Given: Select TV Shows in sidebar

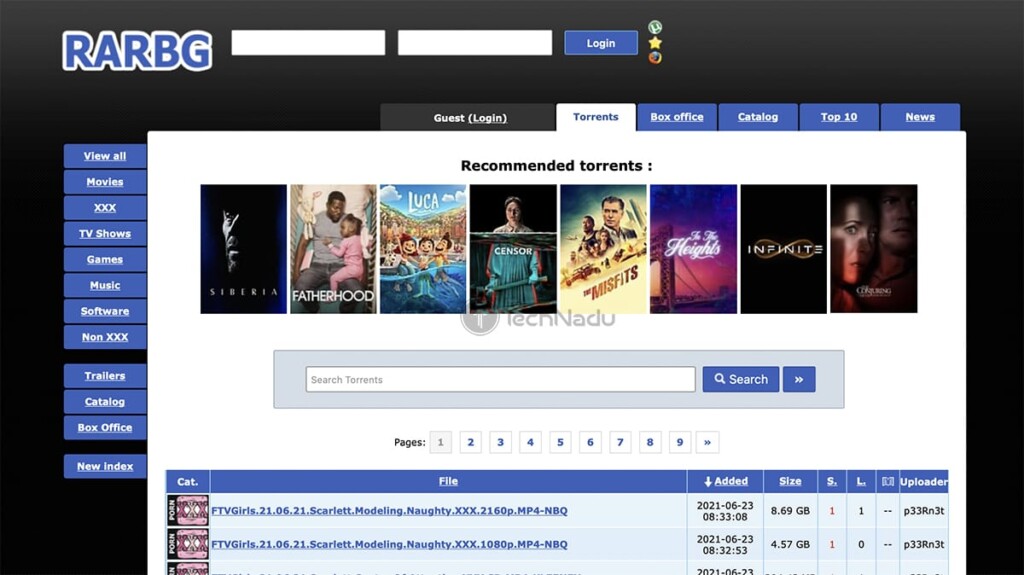Looking at the screenshot, I should click(105, 233).
